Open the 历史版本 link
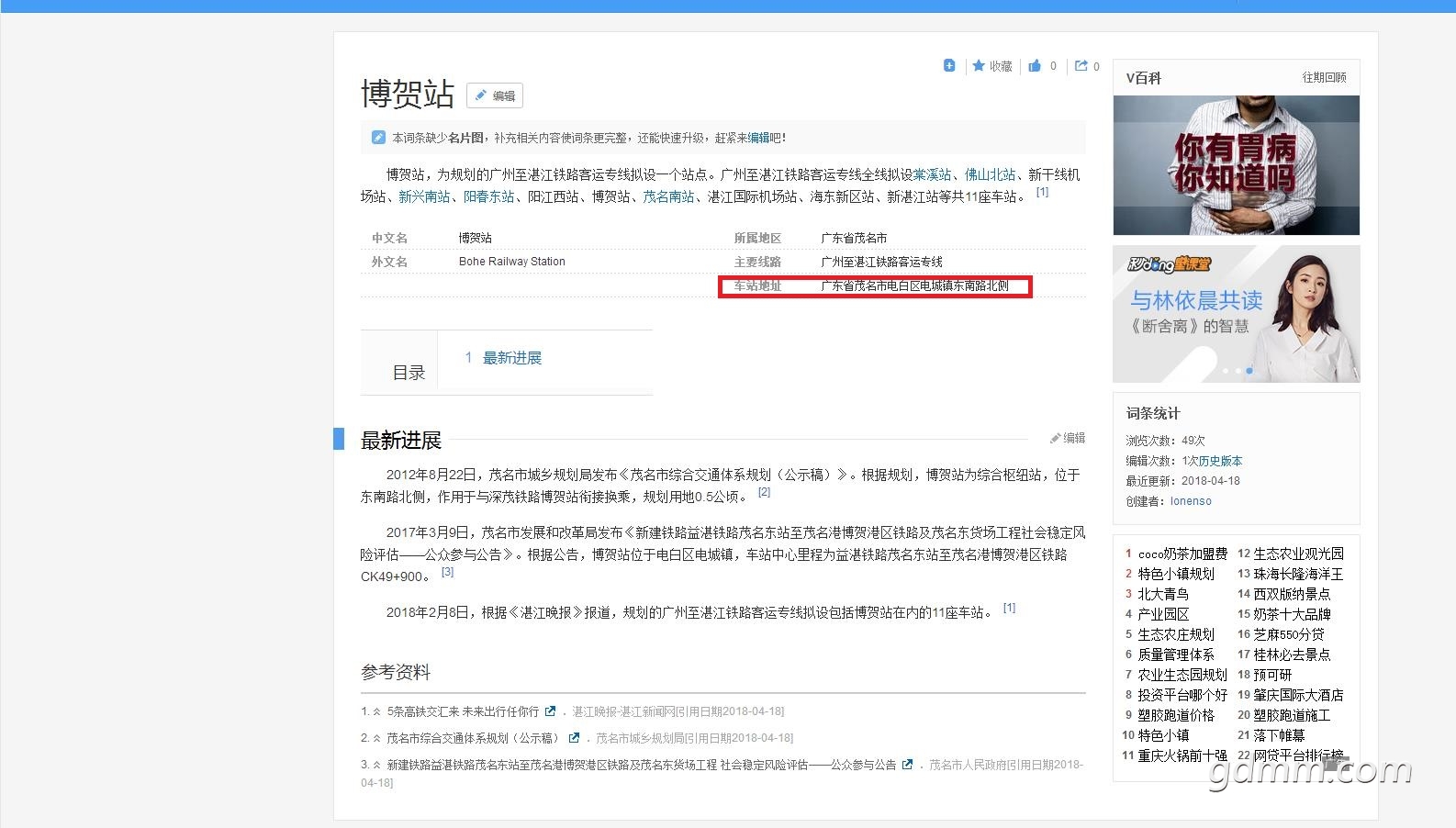Image resolution: width=1456 pixels, height=828 pixels. [x=1220, y=461]
